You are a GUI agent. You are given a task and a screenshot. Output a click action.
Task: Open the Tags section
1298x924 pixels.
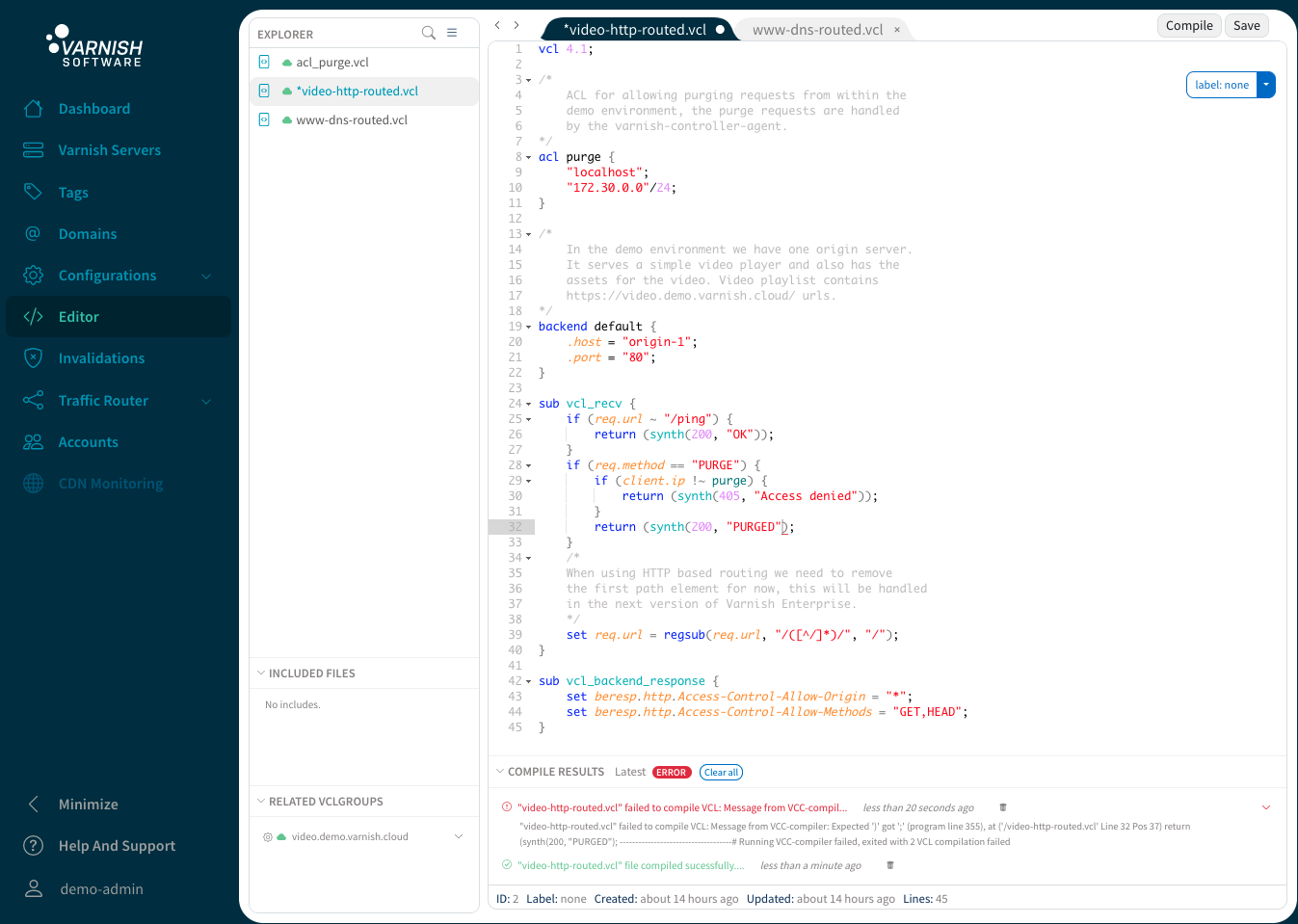pos(73,193)
